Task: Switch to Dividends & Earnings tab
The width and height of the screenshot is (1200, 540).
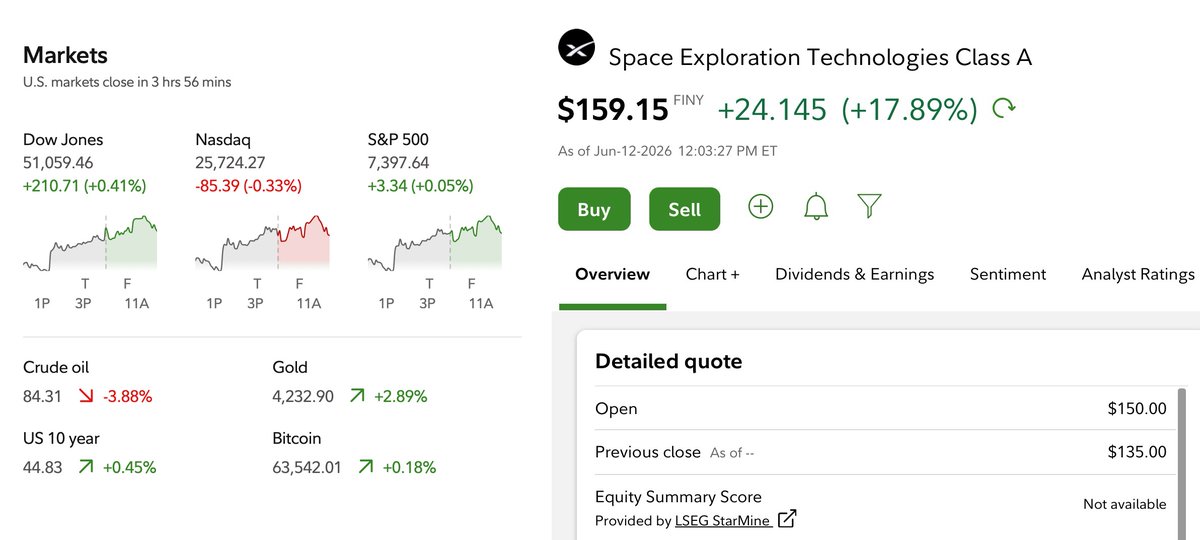Action: click(x=855, y=274)
